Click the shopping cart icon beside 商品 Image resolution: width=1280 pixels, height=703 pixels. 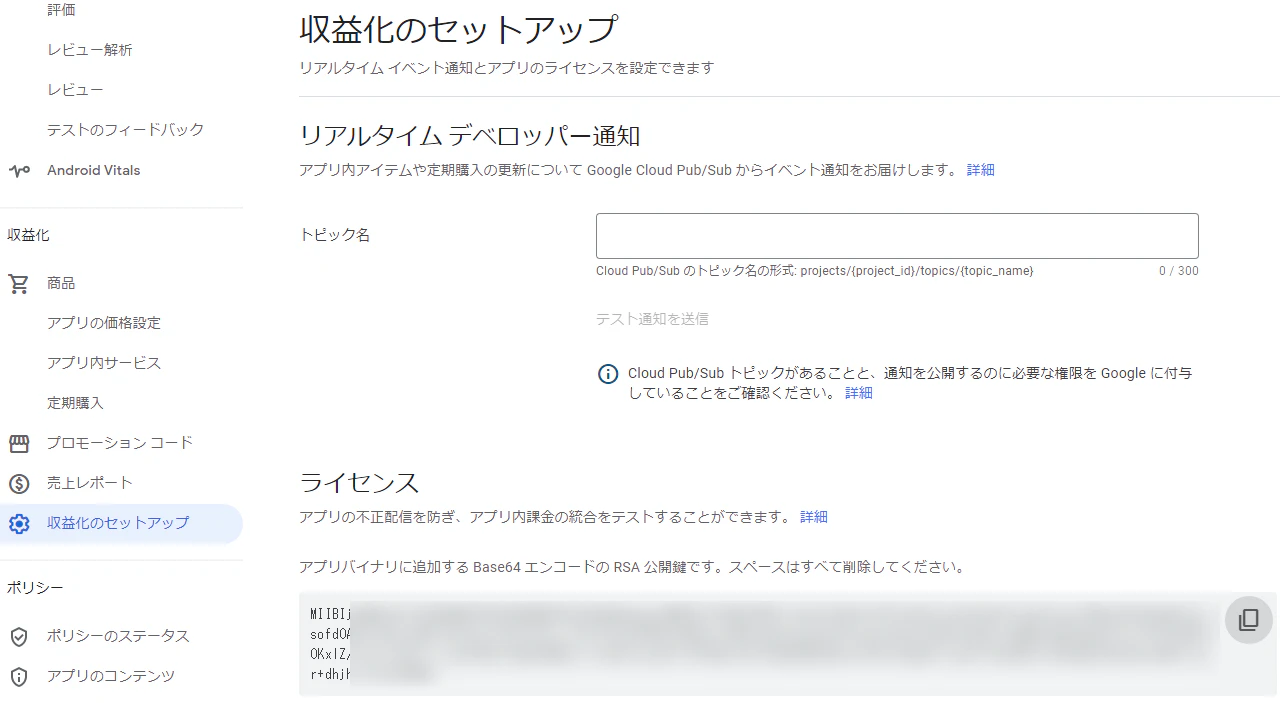[19, 284]
